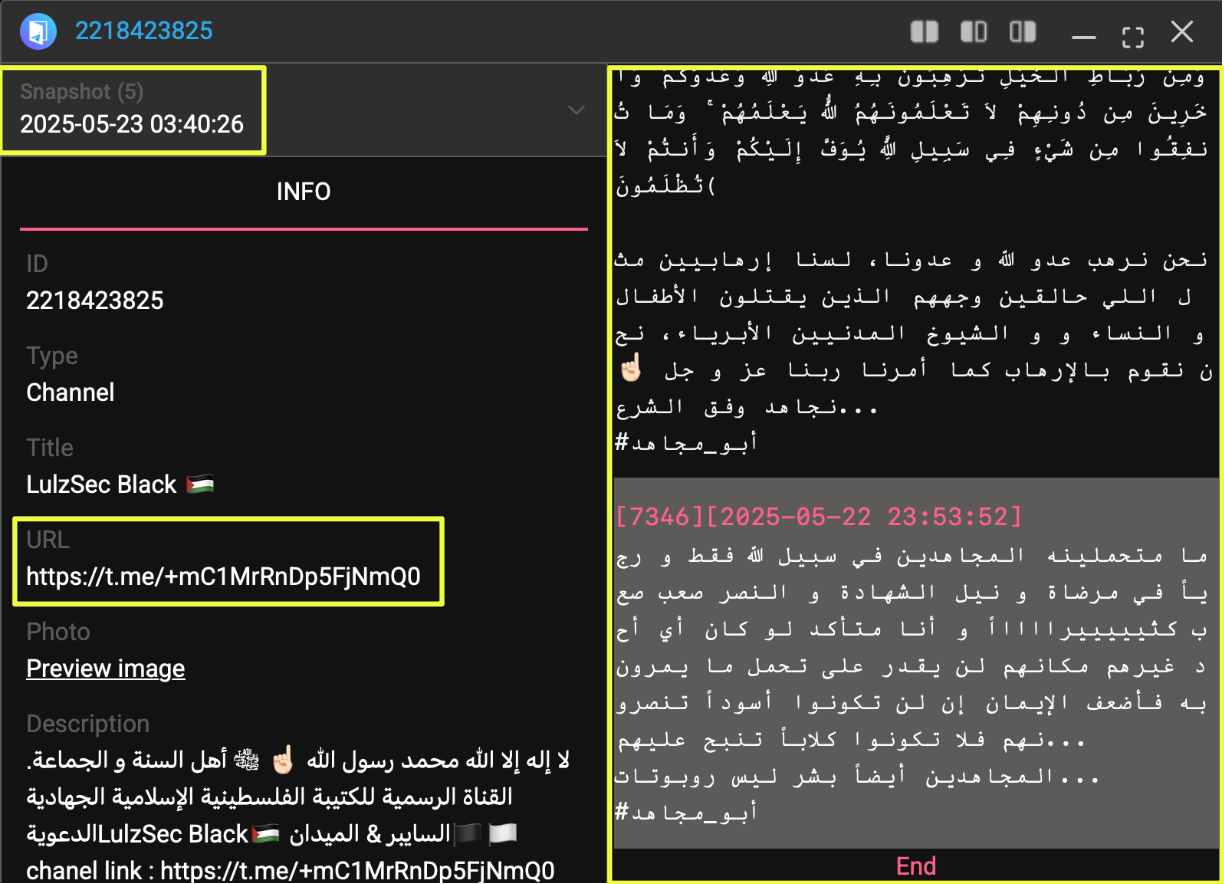Switch to the left-panel-filled layout icon

coord(973,32)
